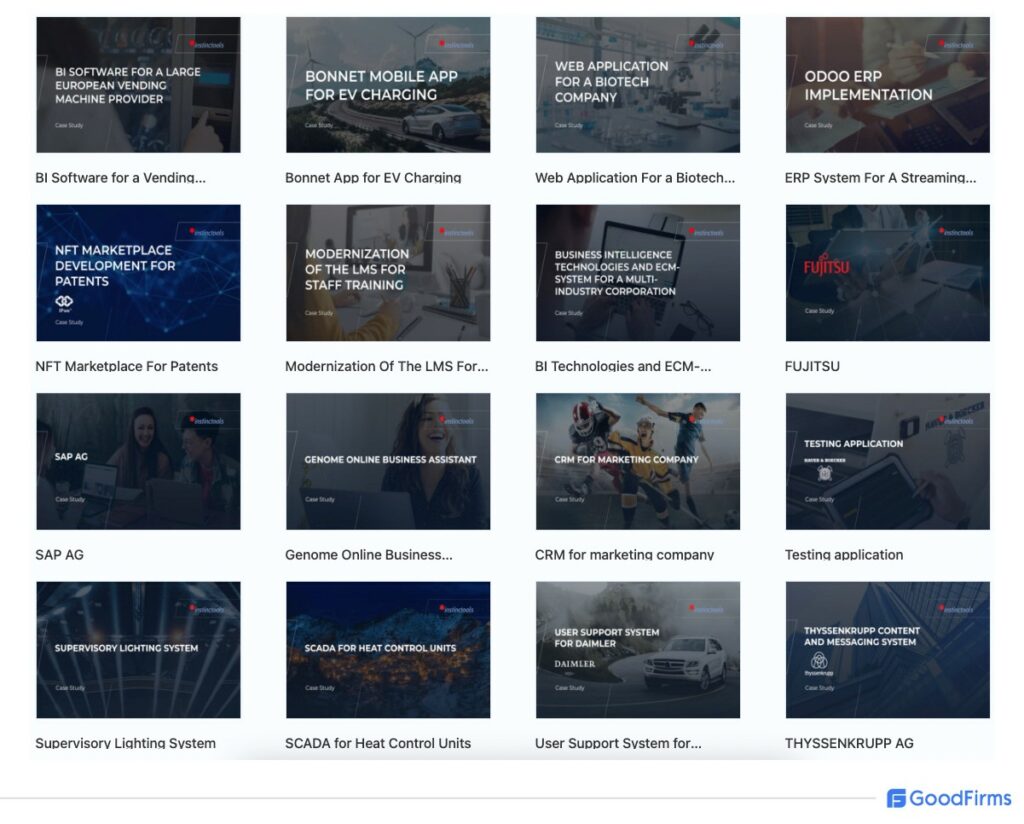This screenshot has height=824, width=1024.
Task: Open the Business Intelligence ECM-System thumbnail
Action: 638,273
